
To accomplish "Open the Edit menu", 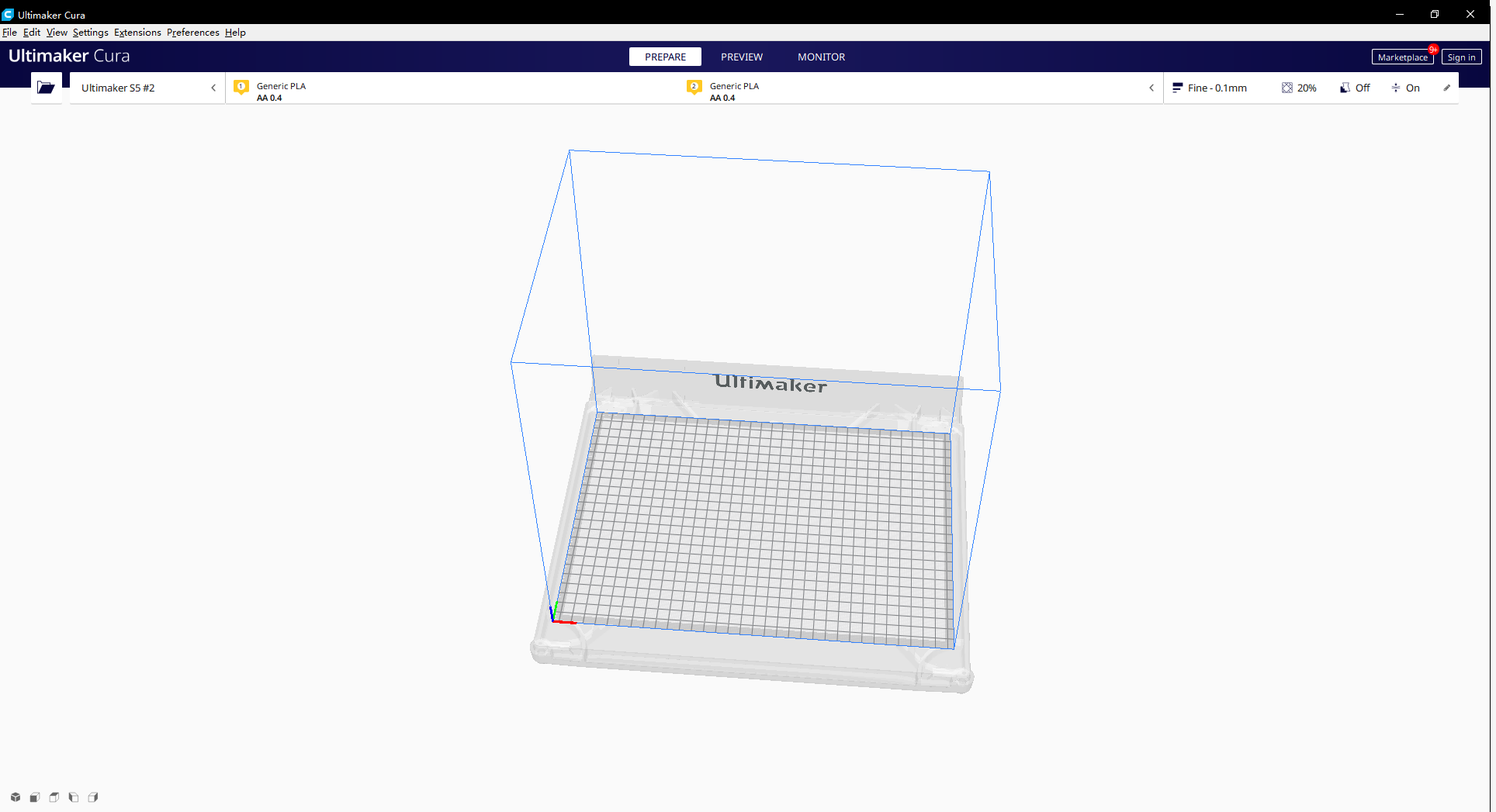I will tap(32, 33).
